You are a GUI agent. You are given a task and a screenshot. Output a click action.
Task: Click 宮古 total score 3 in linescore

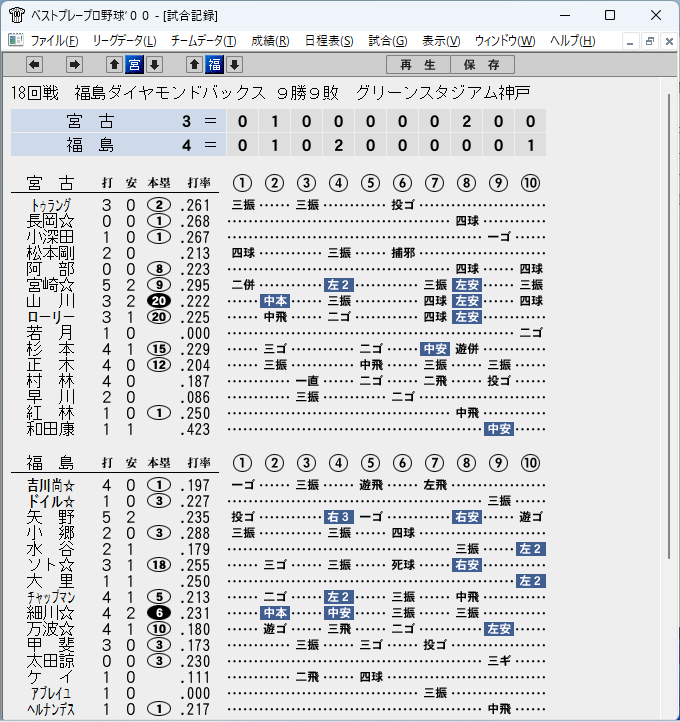tap(186, 121)
